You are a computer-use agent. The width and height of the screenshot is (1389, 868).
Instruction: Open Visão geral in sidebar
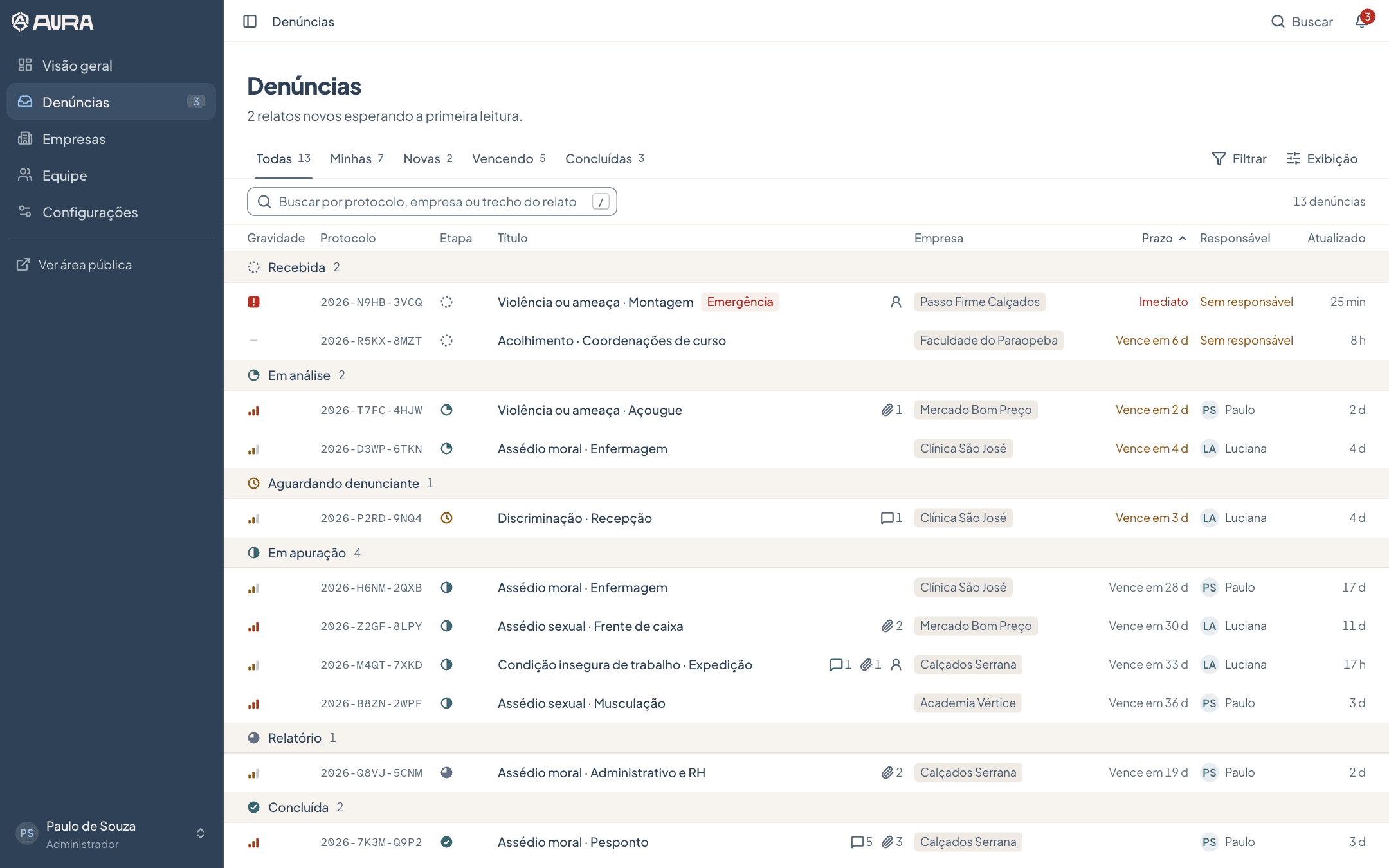click(x=111, y=66)
